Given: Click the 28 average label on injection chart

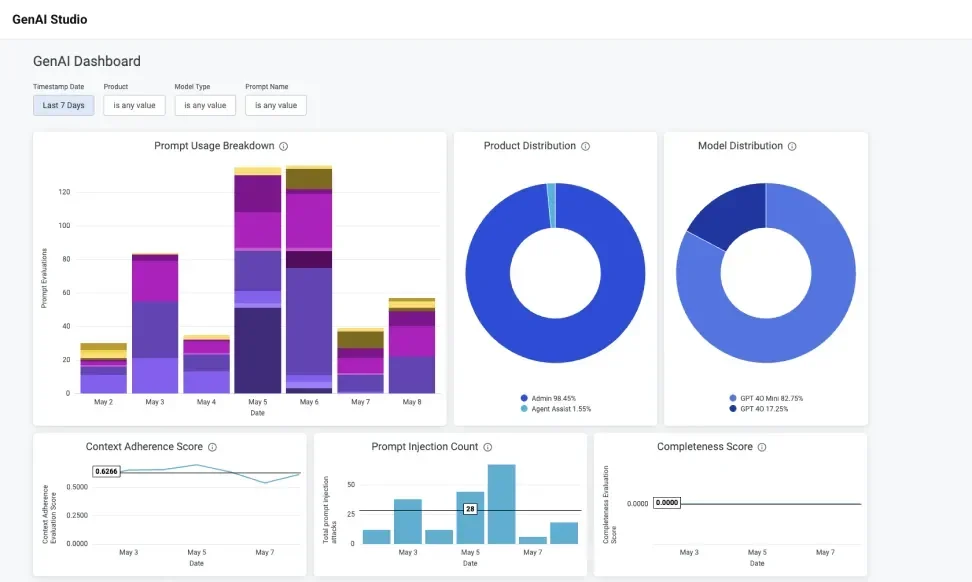Looking at the screenshot, I should [x=469, y=509].
